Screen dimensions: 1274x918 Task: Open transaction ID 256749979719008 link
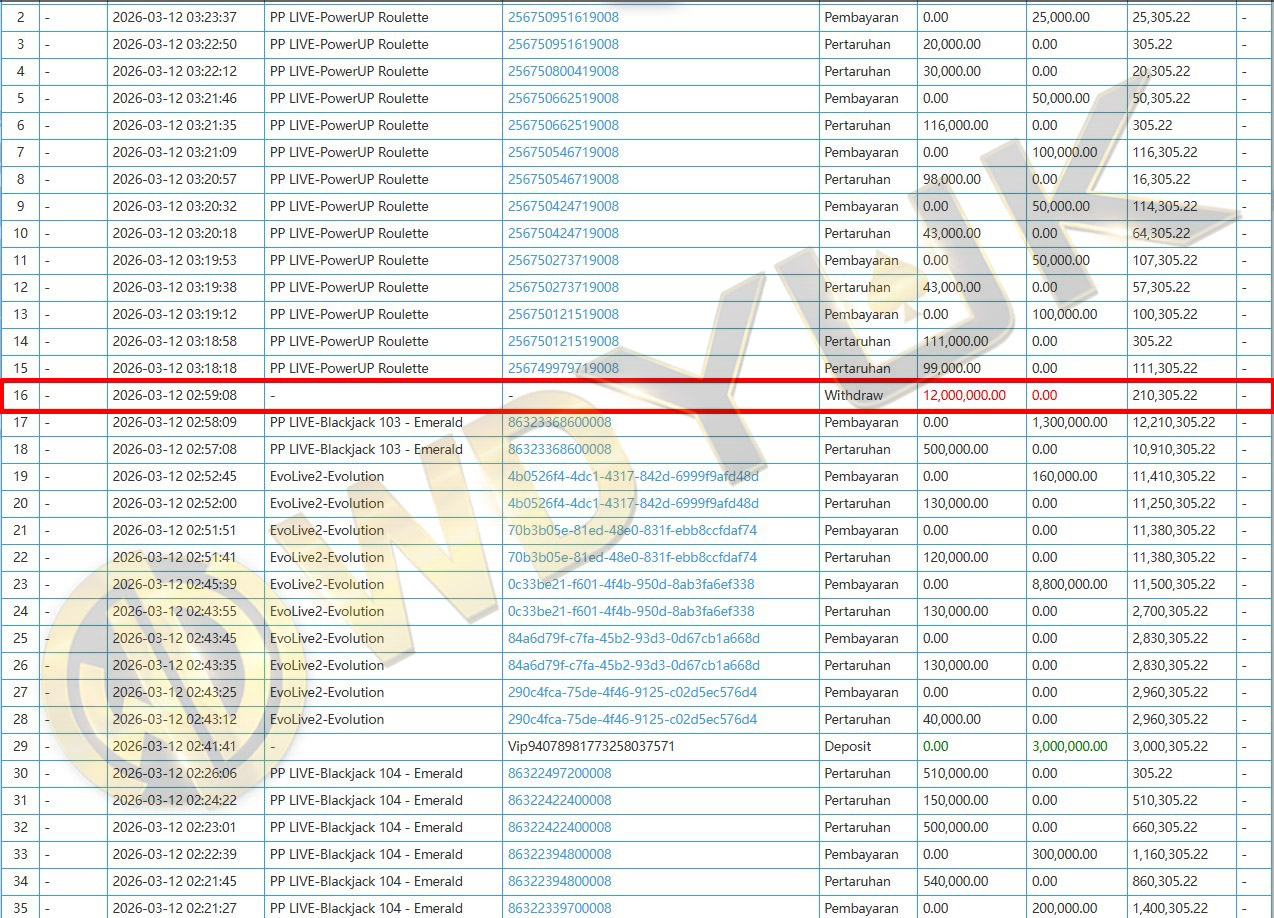563,368
